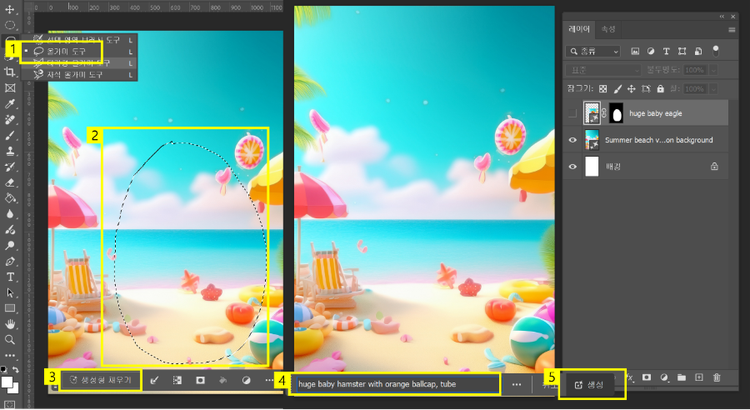
Task: Select the Rectangle shape tool
Action: 10,309
